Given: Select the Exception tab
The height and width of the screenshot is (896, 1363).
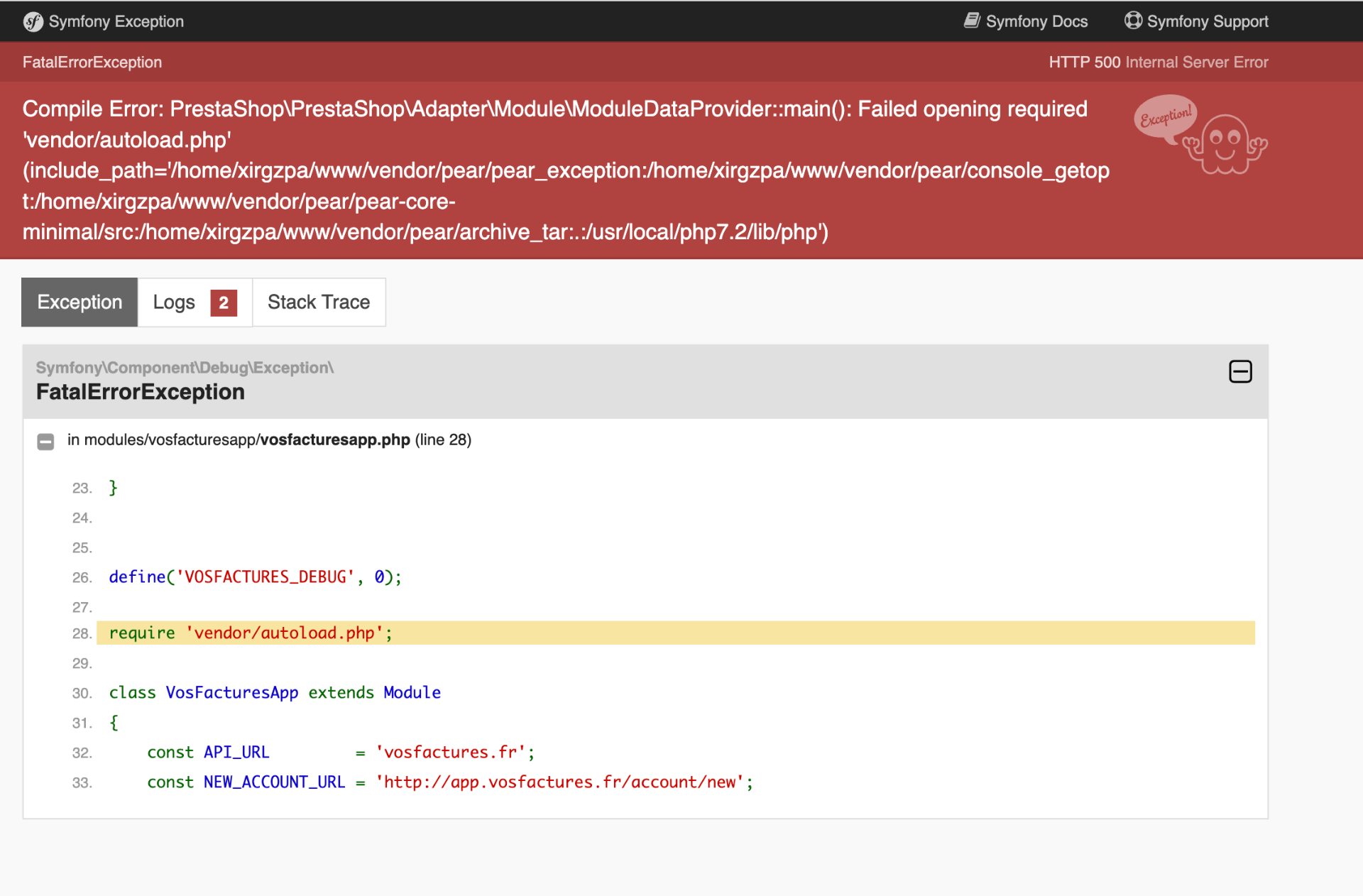Looking at the screenshot, I should coord(80,302).
